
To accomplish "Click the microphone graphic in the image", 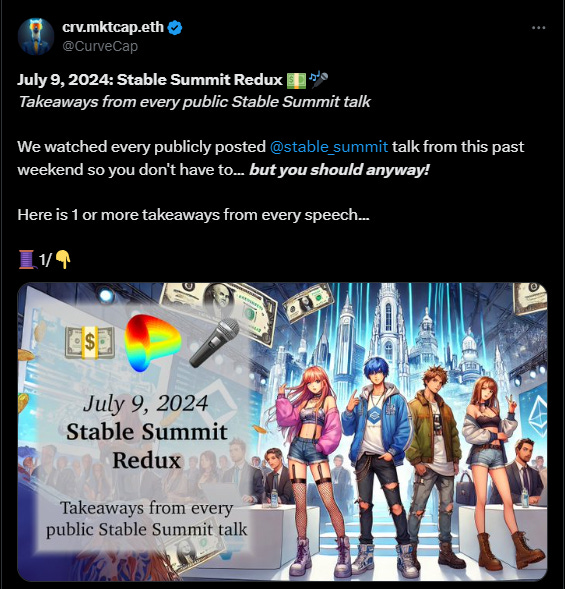I will point(215,343).
